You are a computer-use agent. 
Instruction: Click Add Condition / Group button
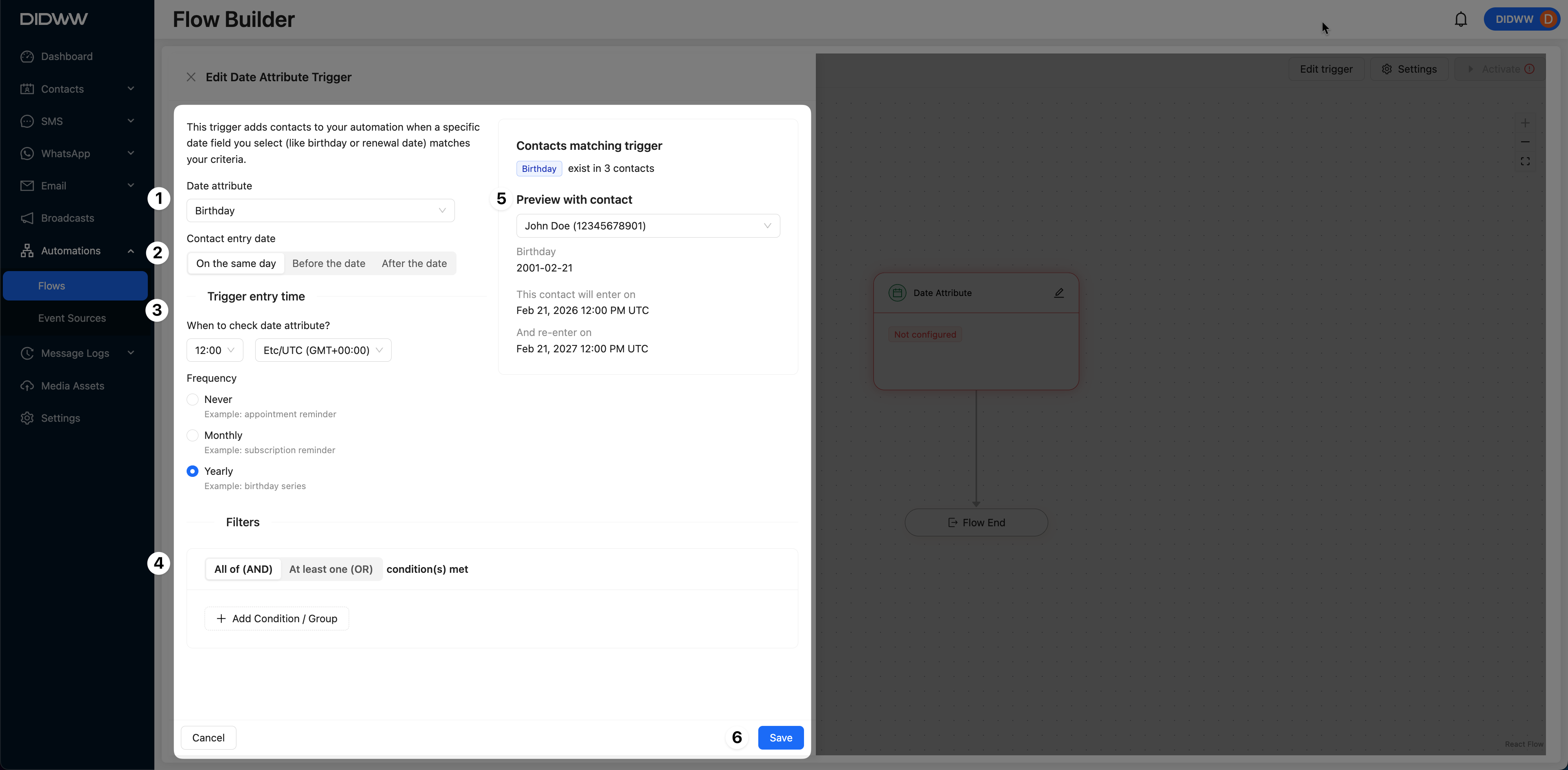(276, 619)
